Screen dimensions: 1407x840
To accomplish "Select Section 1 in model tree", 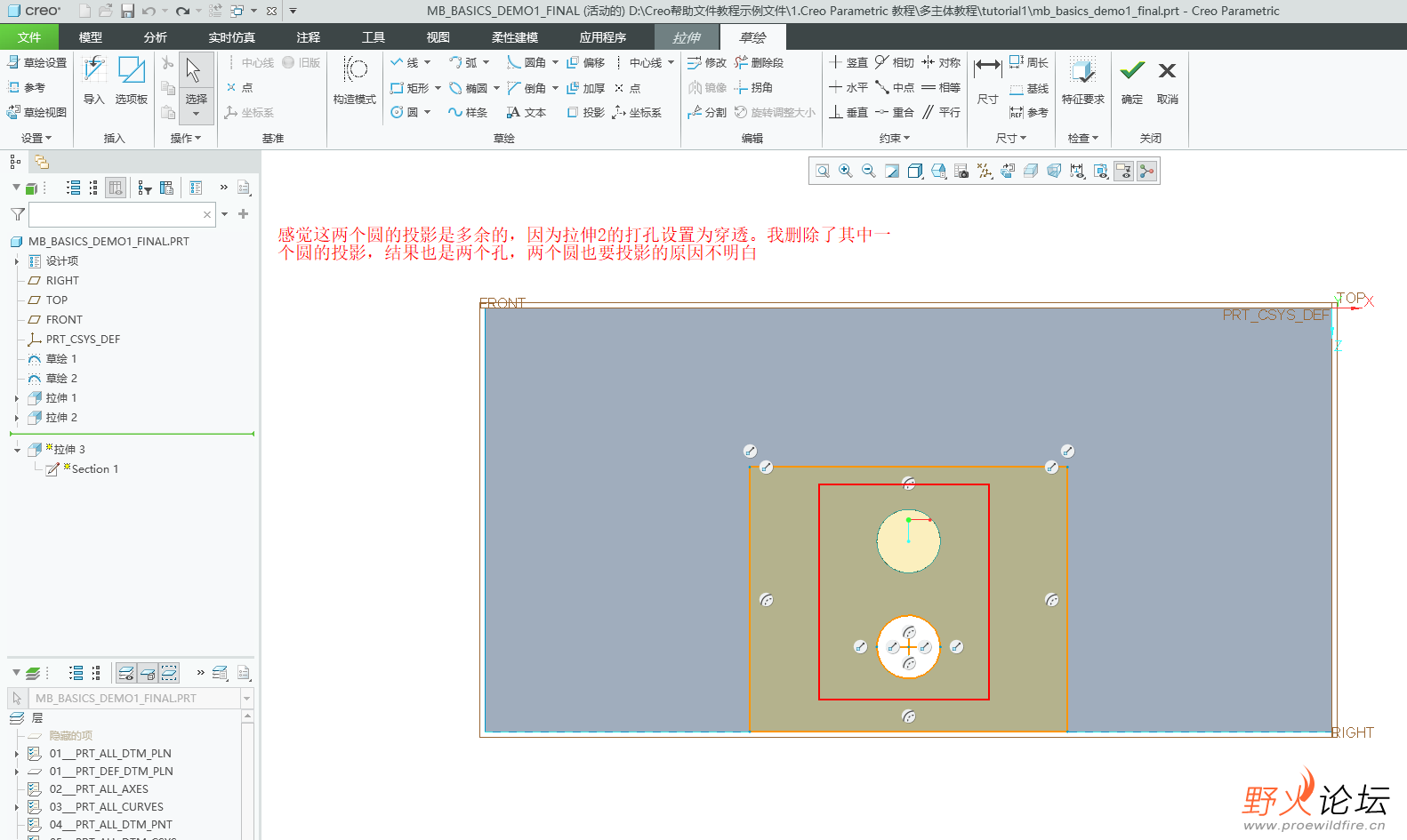I will coord(94,469).
